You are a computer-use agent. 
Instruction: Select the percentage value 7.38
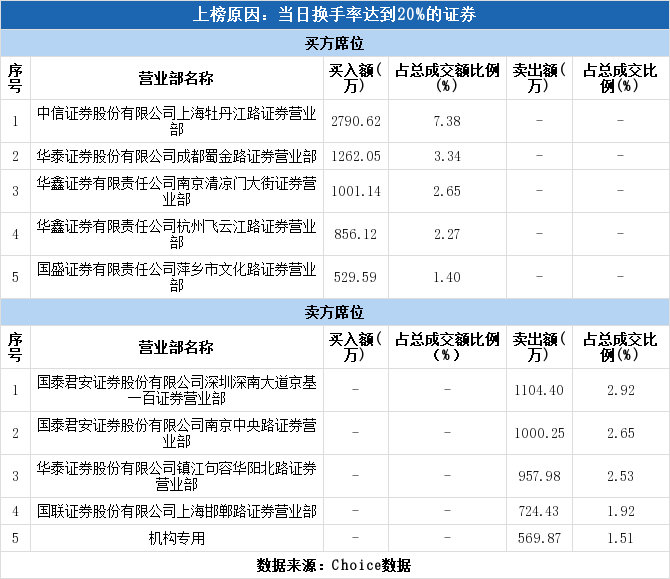point(447,121)
